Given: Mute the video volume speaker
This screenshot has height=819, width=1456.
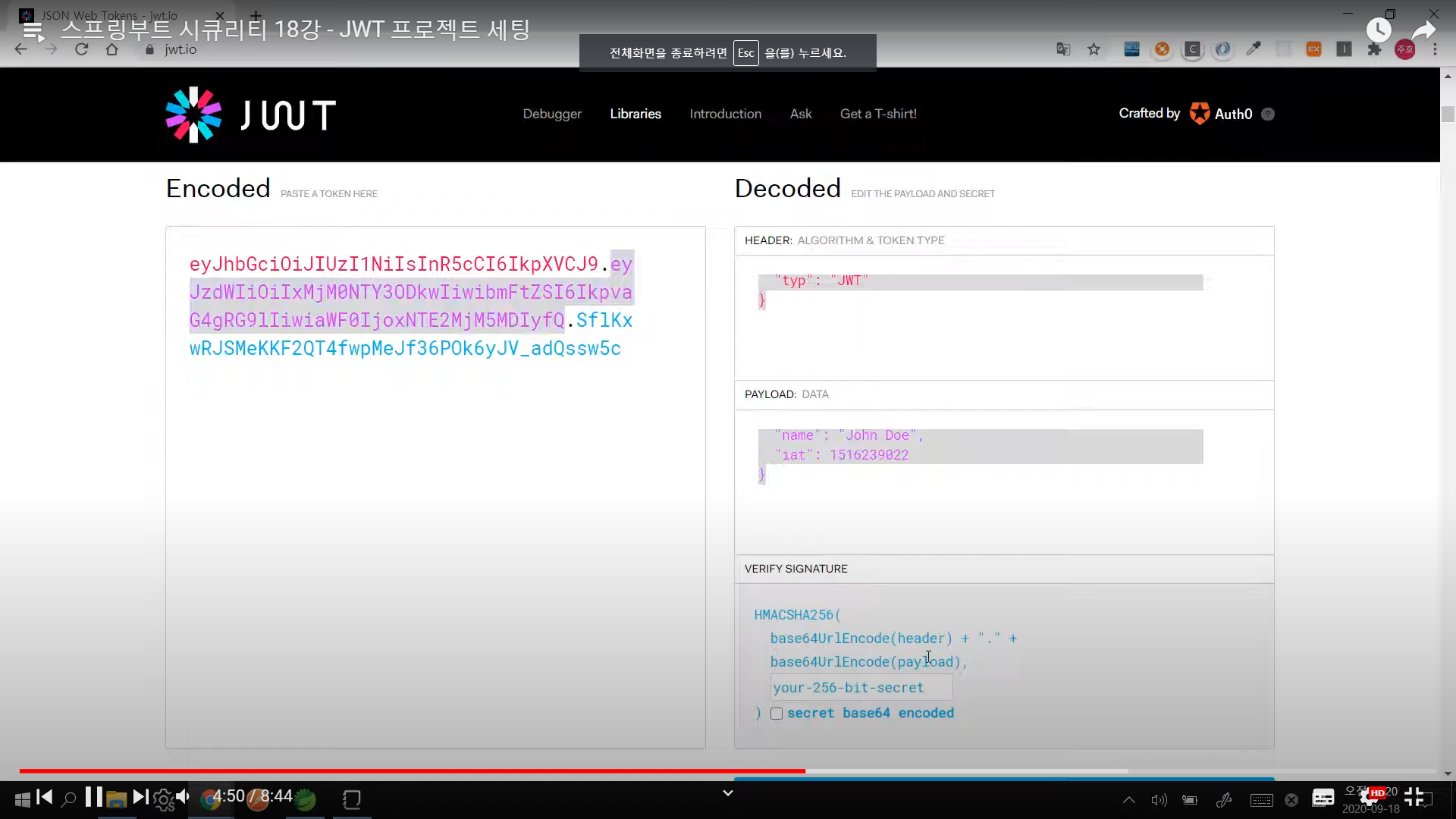Looking at the screenshot, I should tap(183, 796).
